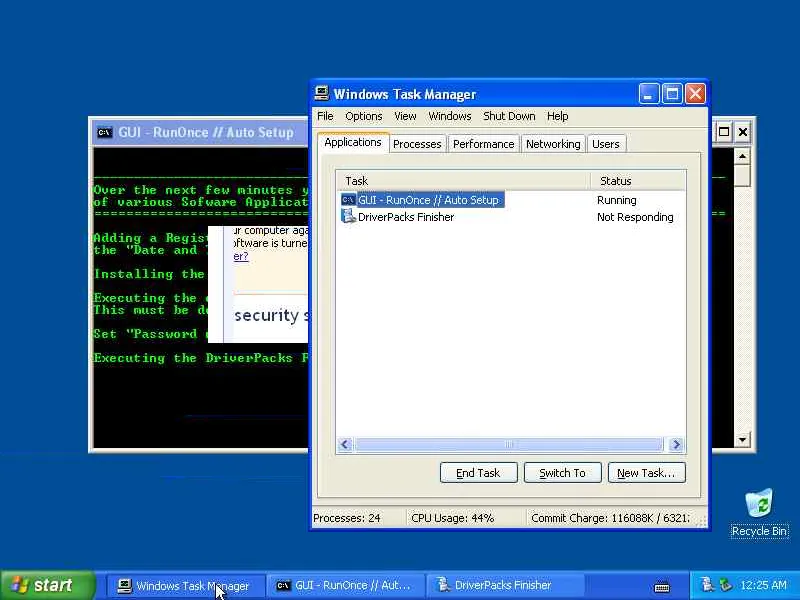The image size is (800, 600).
Task: Open the Options menu
Action: pyautogui.click(x=364, y=116)
